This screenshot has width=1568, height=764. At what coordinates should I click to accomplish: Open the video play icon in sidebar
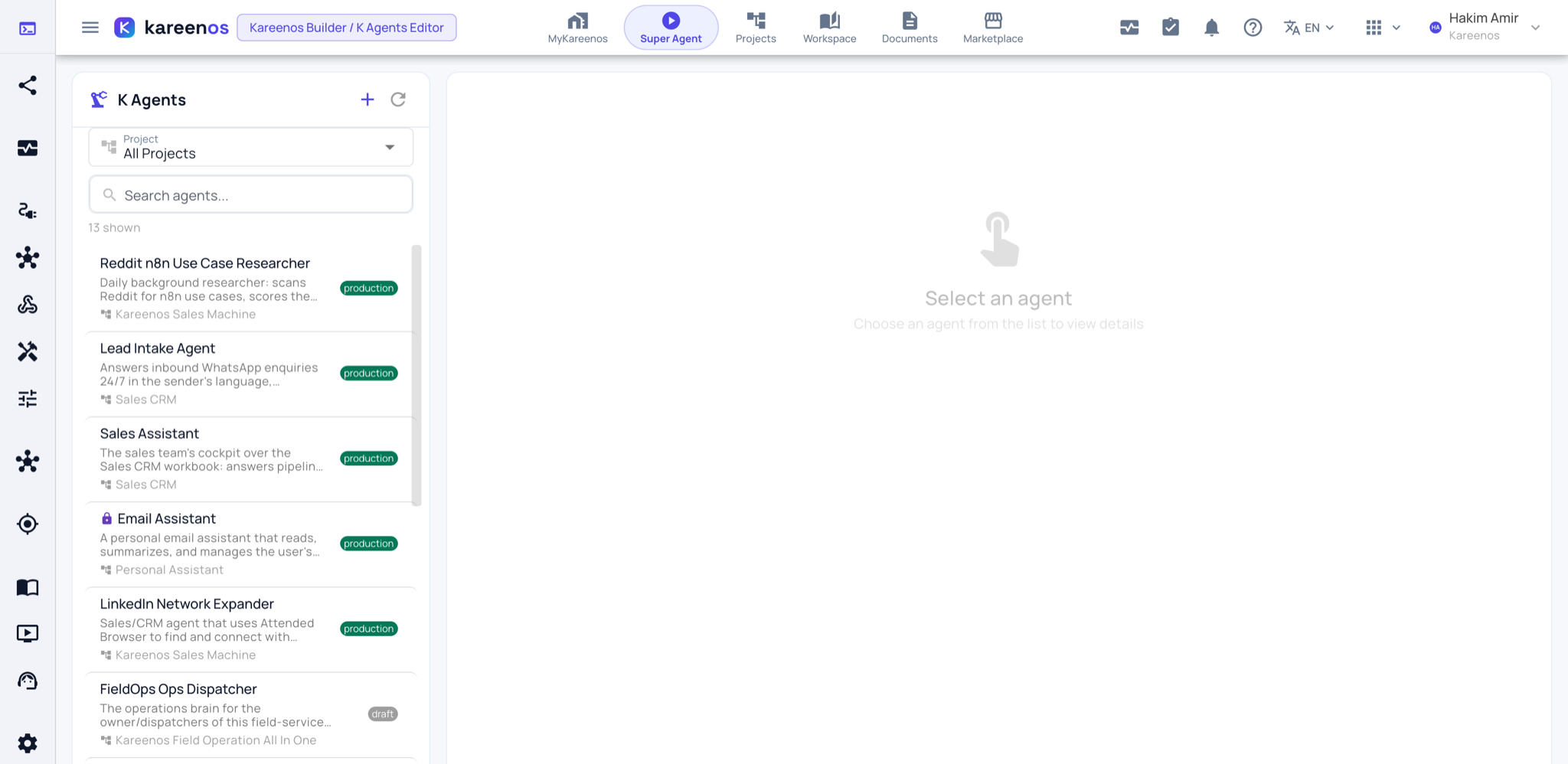coord(28,634)
